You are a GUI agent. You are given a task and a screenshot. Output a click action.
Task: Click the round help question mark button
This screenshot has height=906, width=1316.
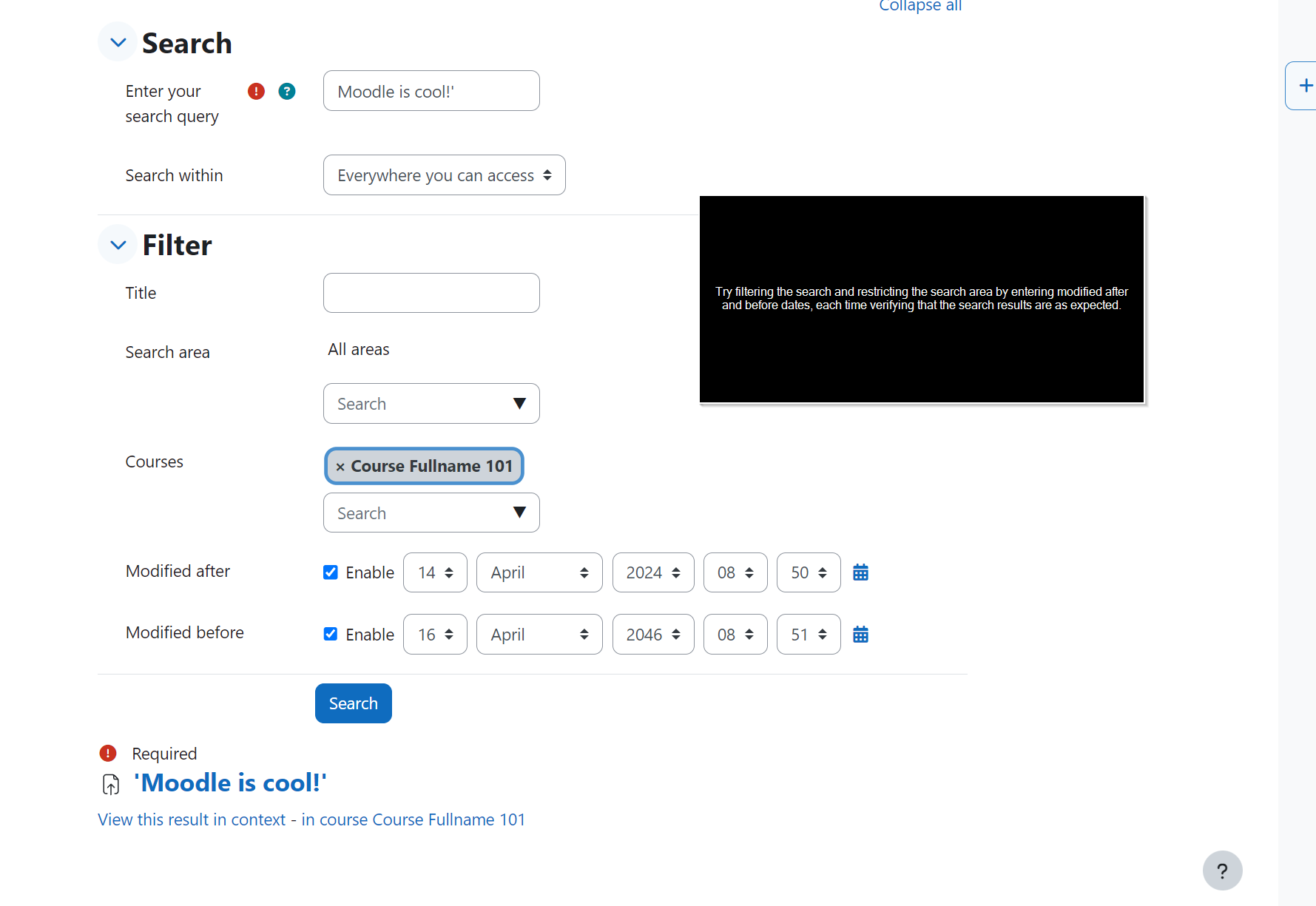click(x=1222, y=870)
